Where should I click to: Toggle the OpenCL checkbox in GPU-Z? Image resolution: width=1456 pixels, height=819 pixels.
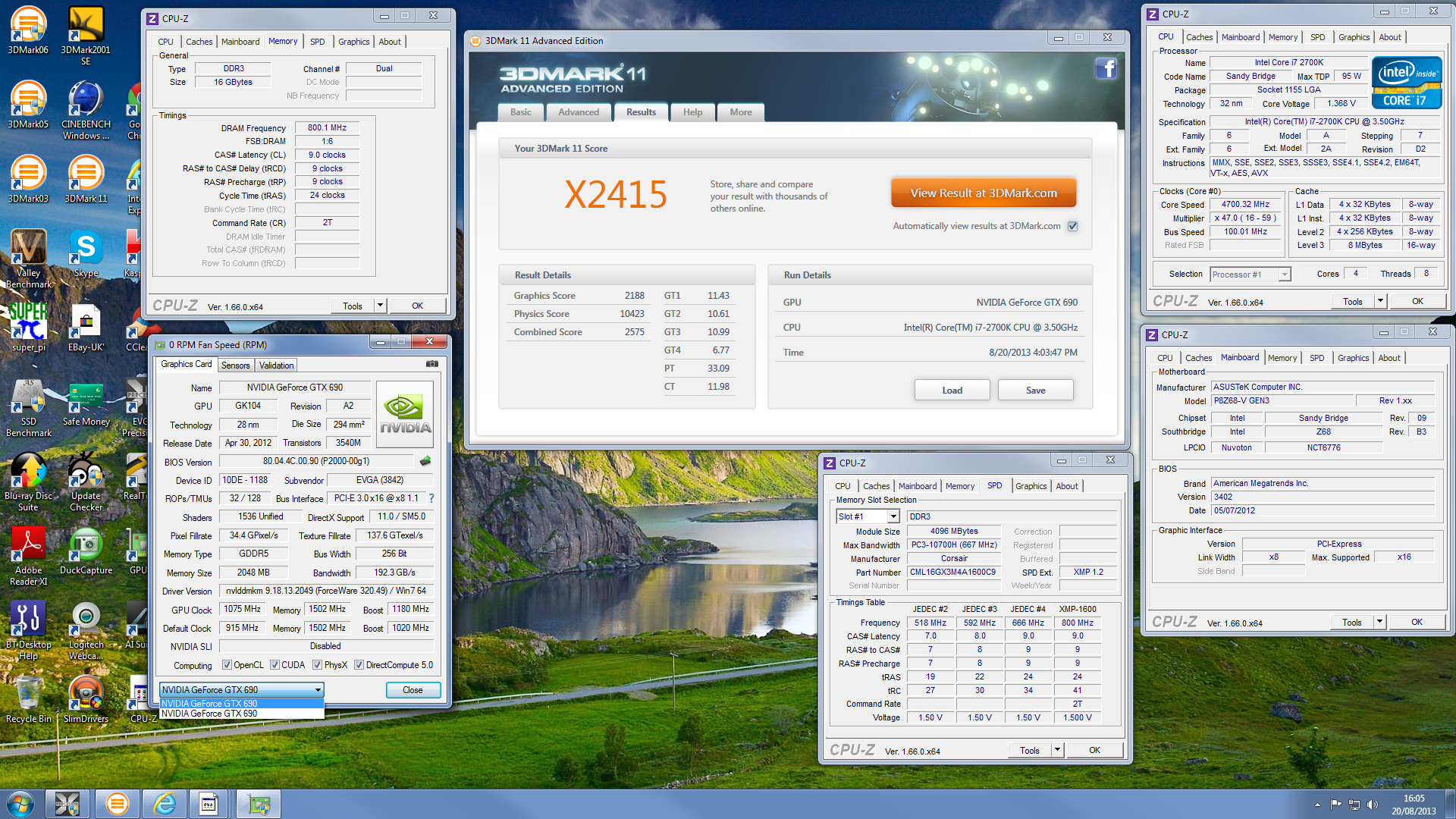(x=227, y=665)
